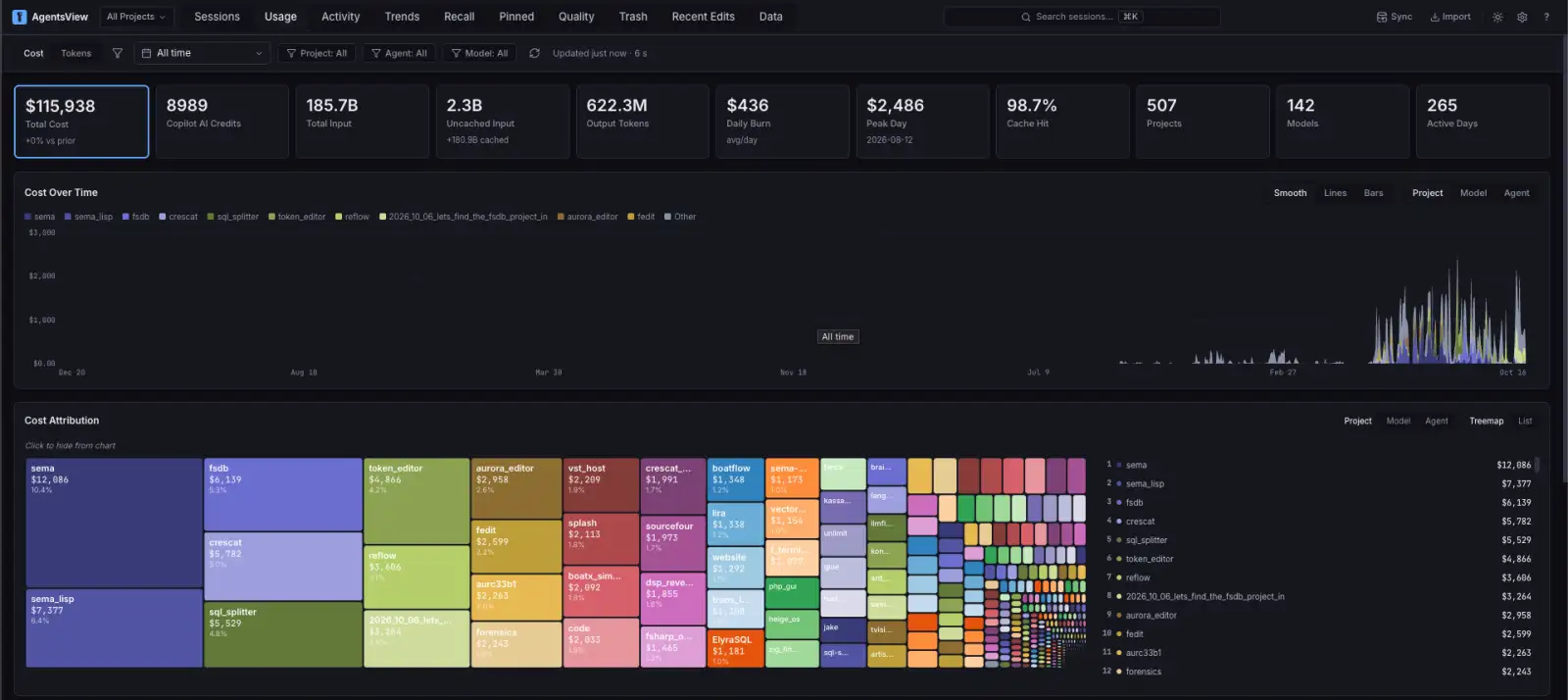Group Cost Attribution by Model
Image resolution: width=1568 pixels, height=700 pixels.
coord(1397,421)
